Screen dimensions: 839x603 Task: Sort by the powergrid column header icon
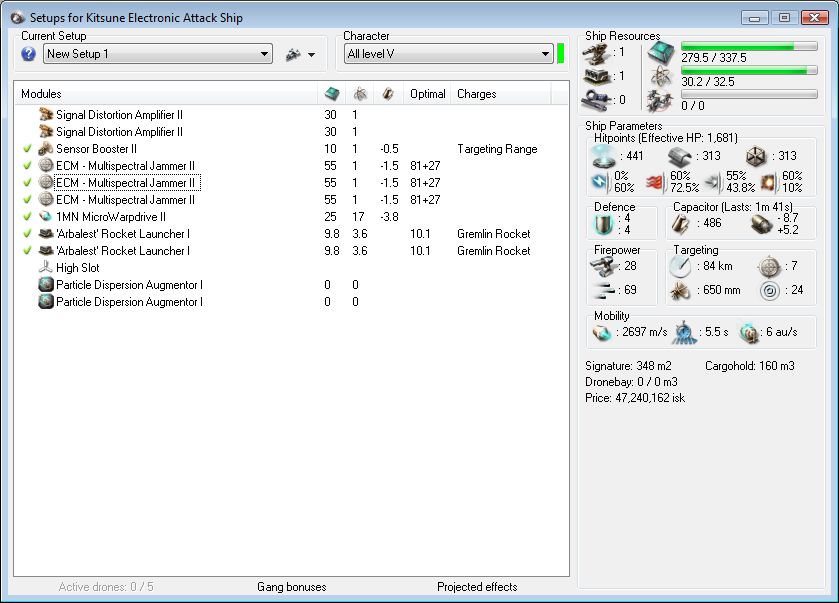click(x=360, y=94)
